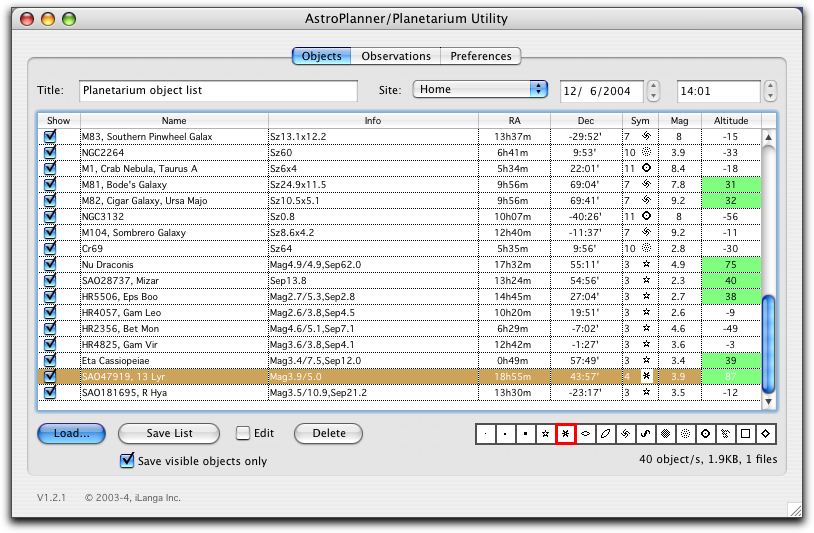
Task: Pick the horizontal ellipse symbol in palette
Action: point(586,434)
